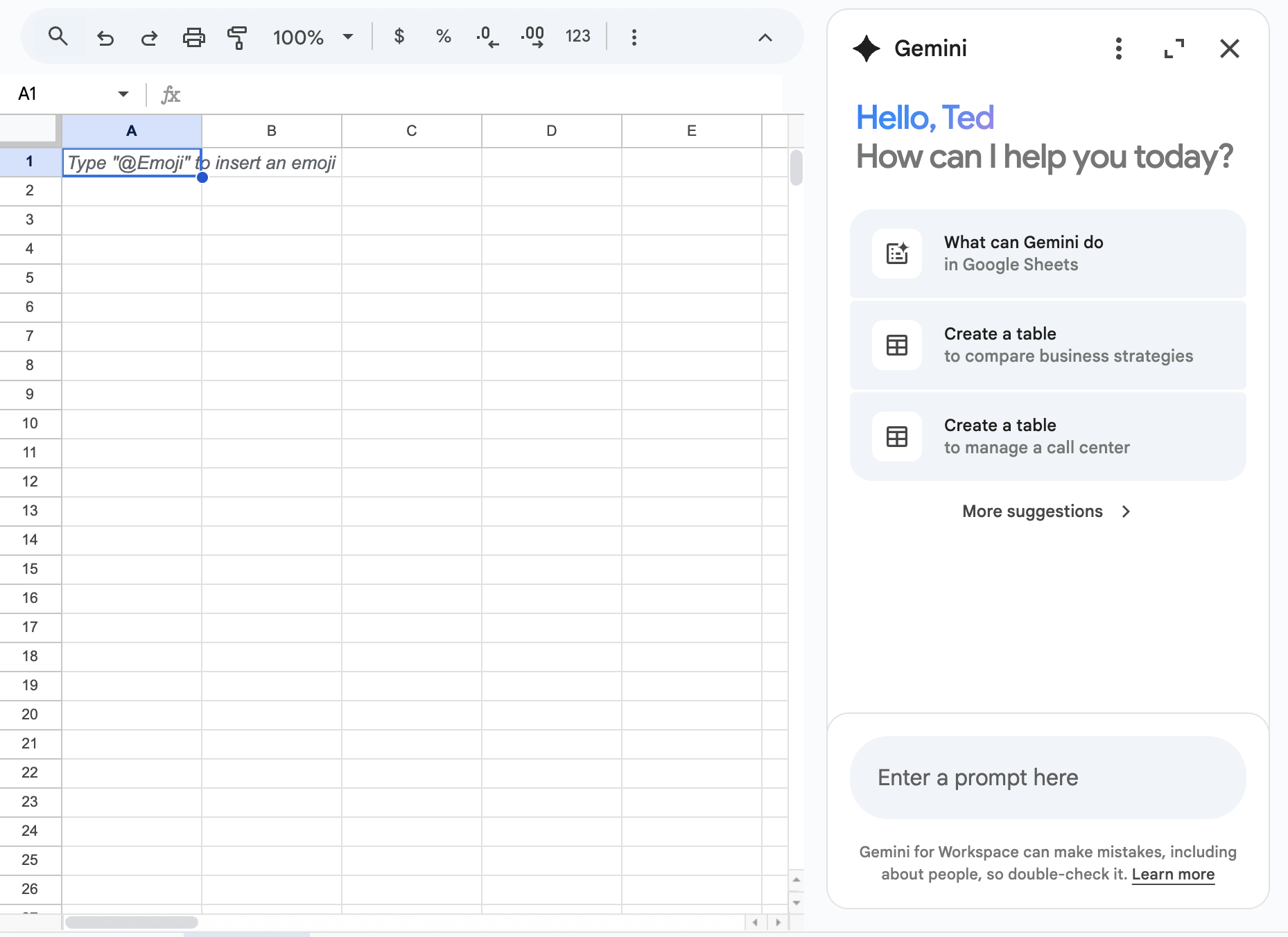Select column E header
Screen dimensions: 1288x937
click(x=692, y=131)
